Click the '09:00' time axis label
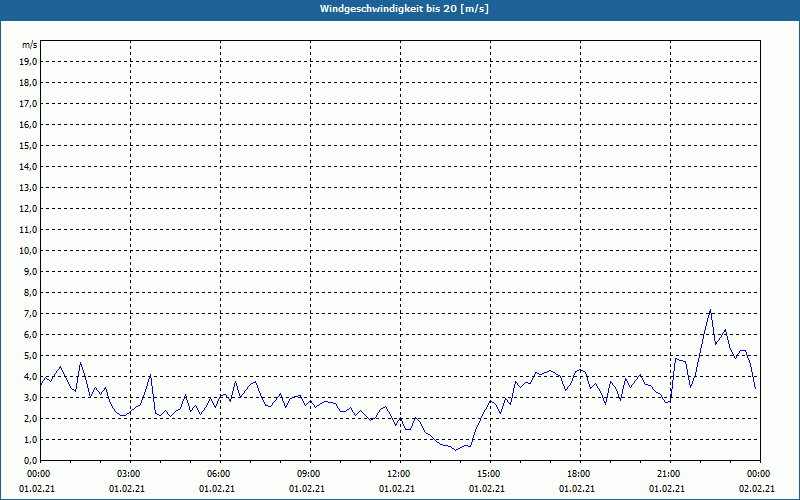This screenshot has width=800, height=500. click(x=310, y=474)
